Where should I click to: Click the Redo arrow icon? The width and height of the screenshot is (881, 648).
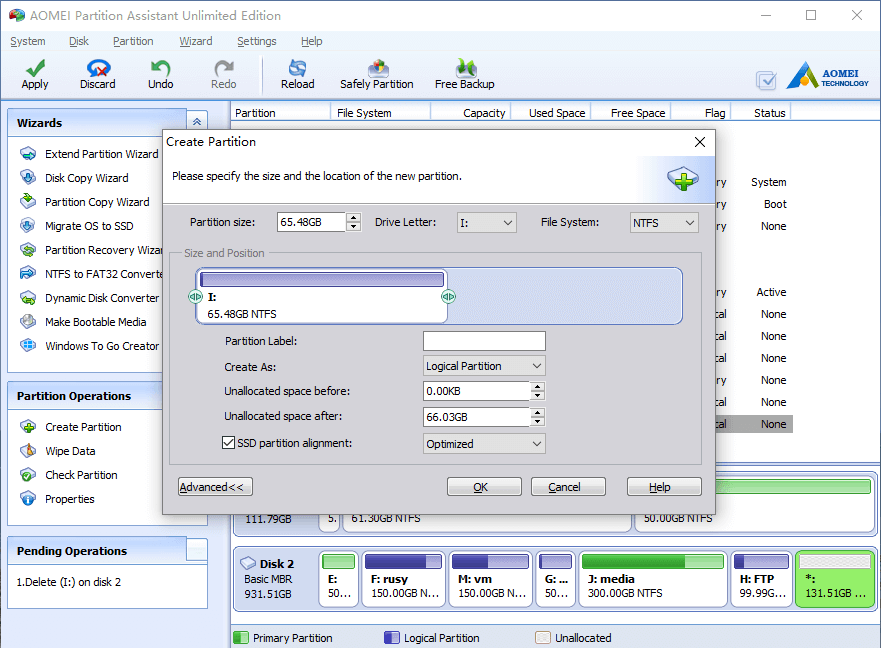click(x=224, y=68)
